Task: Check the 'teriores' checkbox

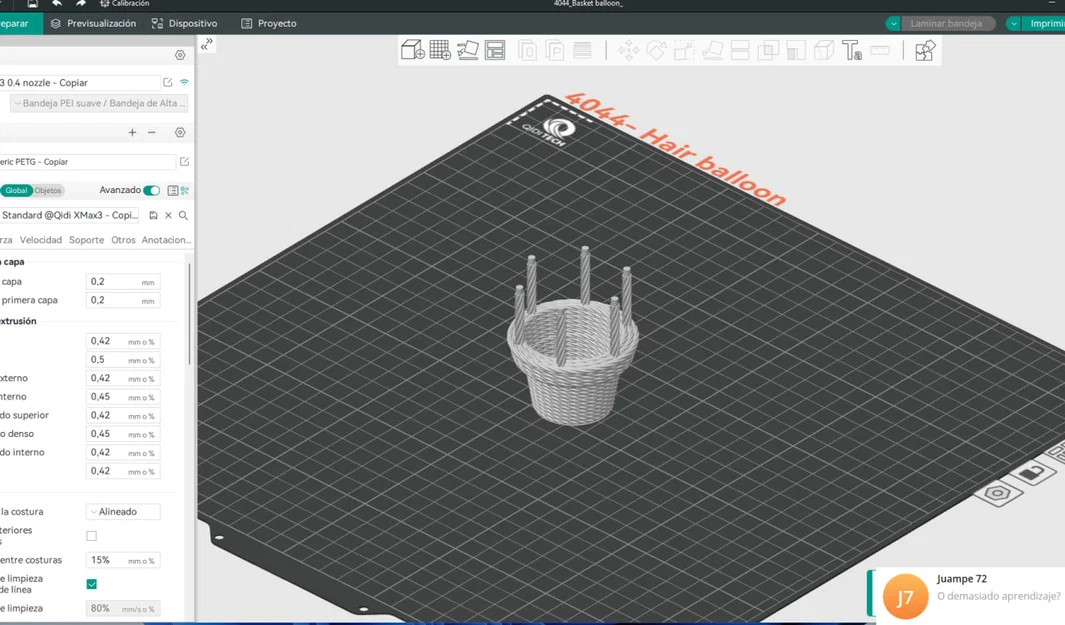Action: tap(92, 536)
